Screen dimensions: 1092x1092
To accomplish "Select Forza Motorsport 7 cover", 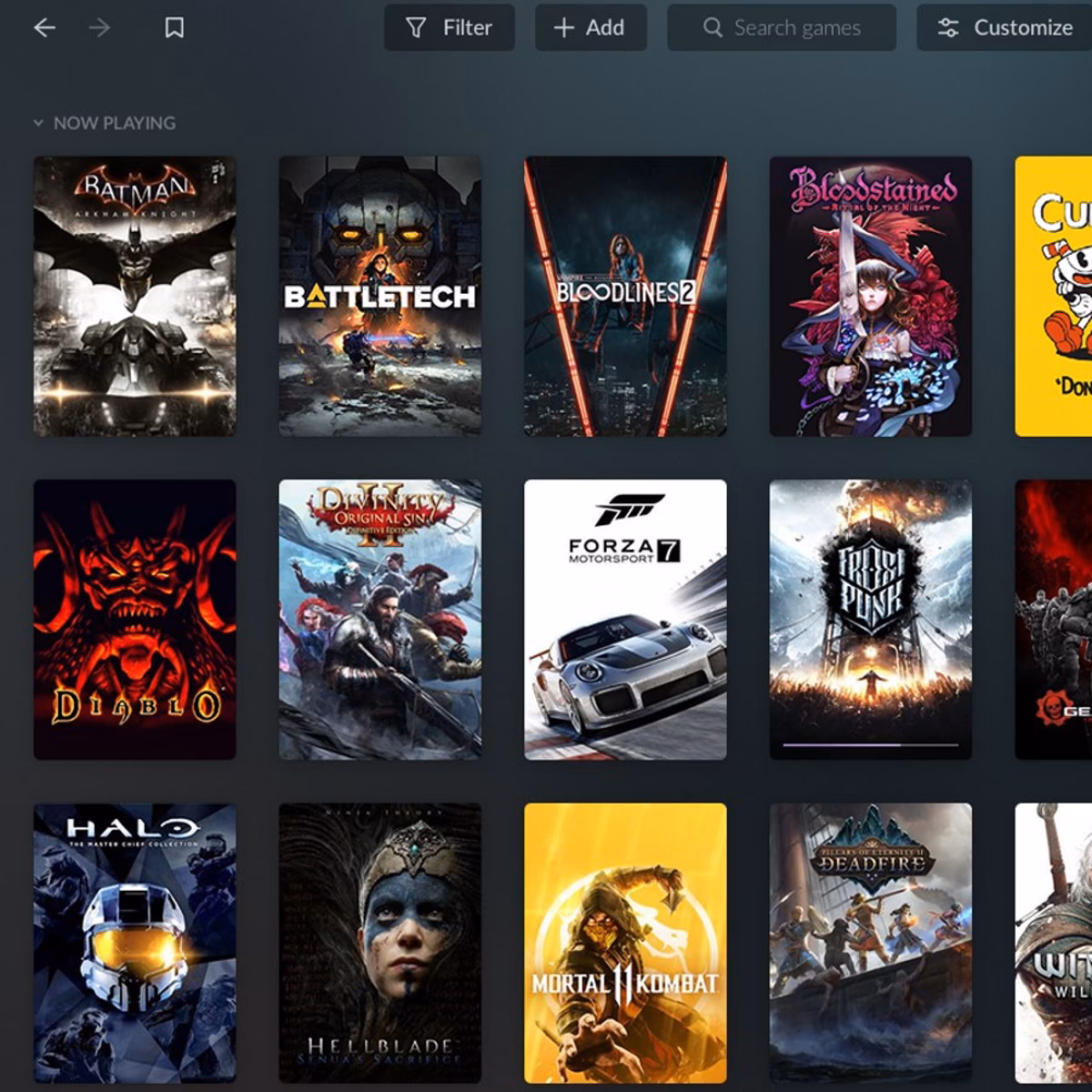I will tap(625, 620).
